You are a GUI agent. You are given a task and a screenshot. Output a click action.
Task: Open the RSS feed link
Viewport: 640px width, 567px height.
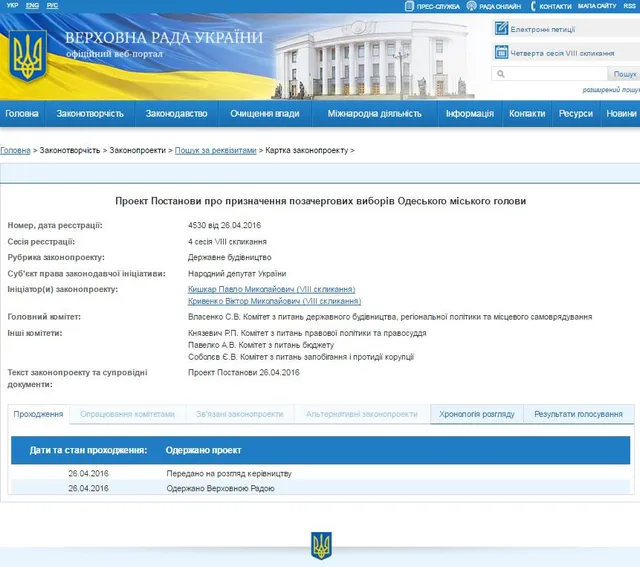tap(629, 6)
